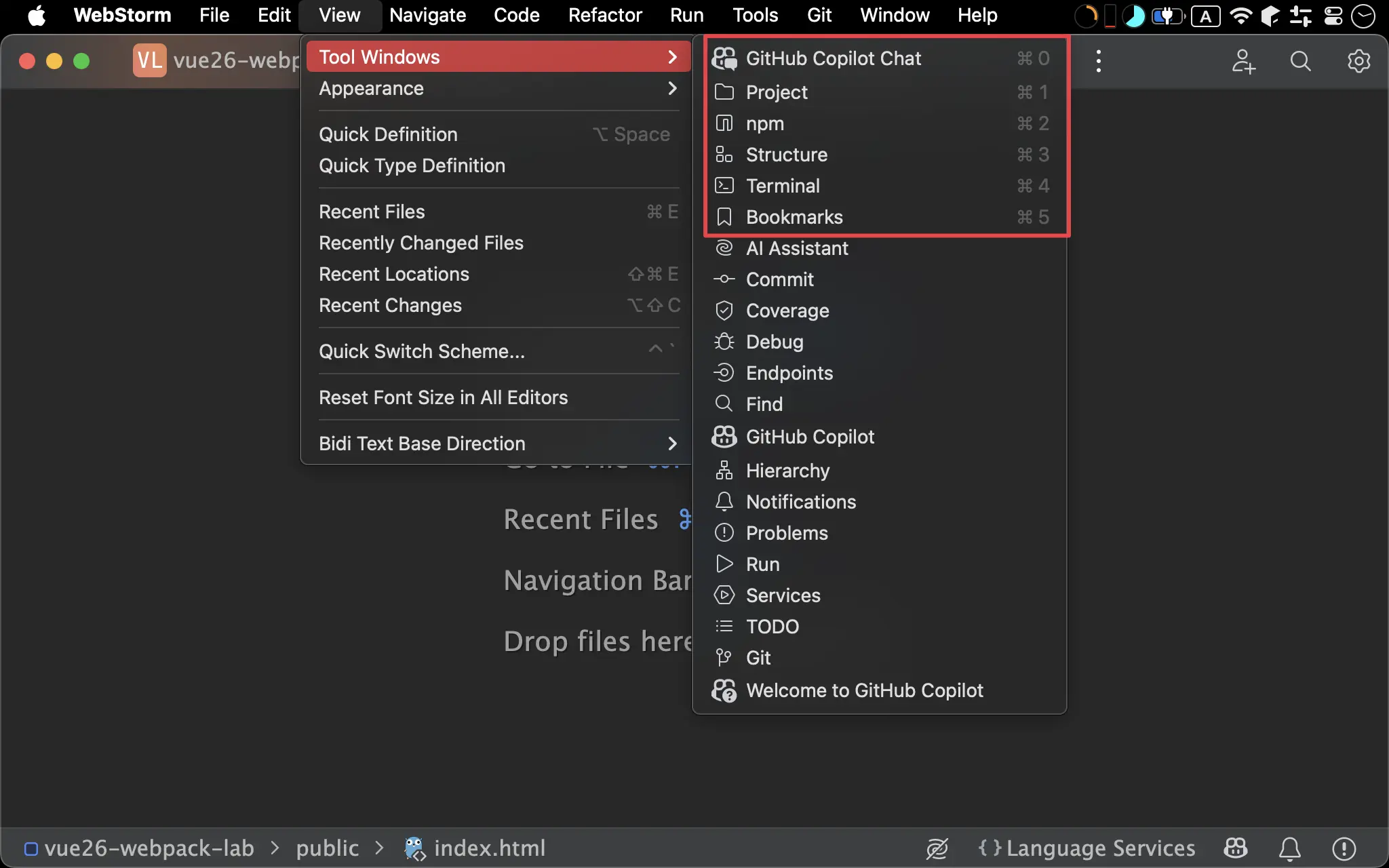Click the AI Assistant spiral icon
Image resolution: width=1389 pixels, height=868 pixels.
pos(724,248)
